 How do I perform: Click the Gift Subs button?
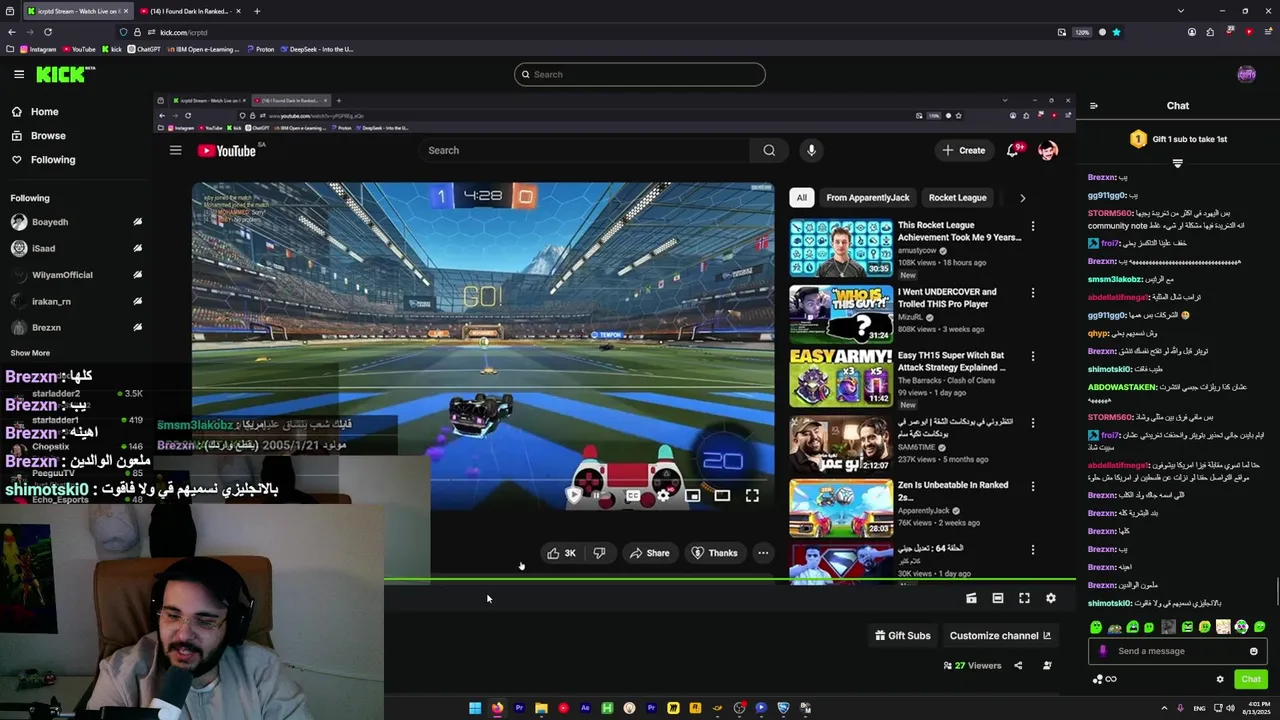pyautogui.click(x=902, y=636)
